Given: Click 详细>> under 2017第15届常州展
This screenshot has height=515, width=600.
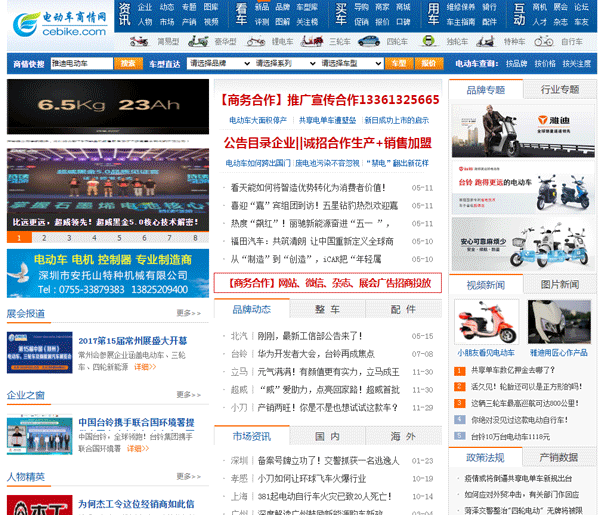Looking at the screenshot, I should [x=145, y=367].
